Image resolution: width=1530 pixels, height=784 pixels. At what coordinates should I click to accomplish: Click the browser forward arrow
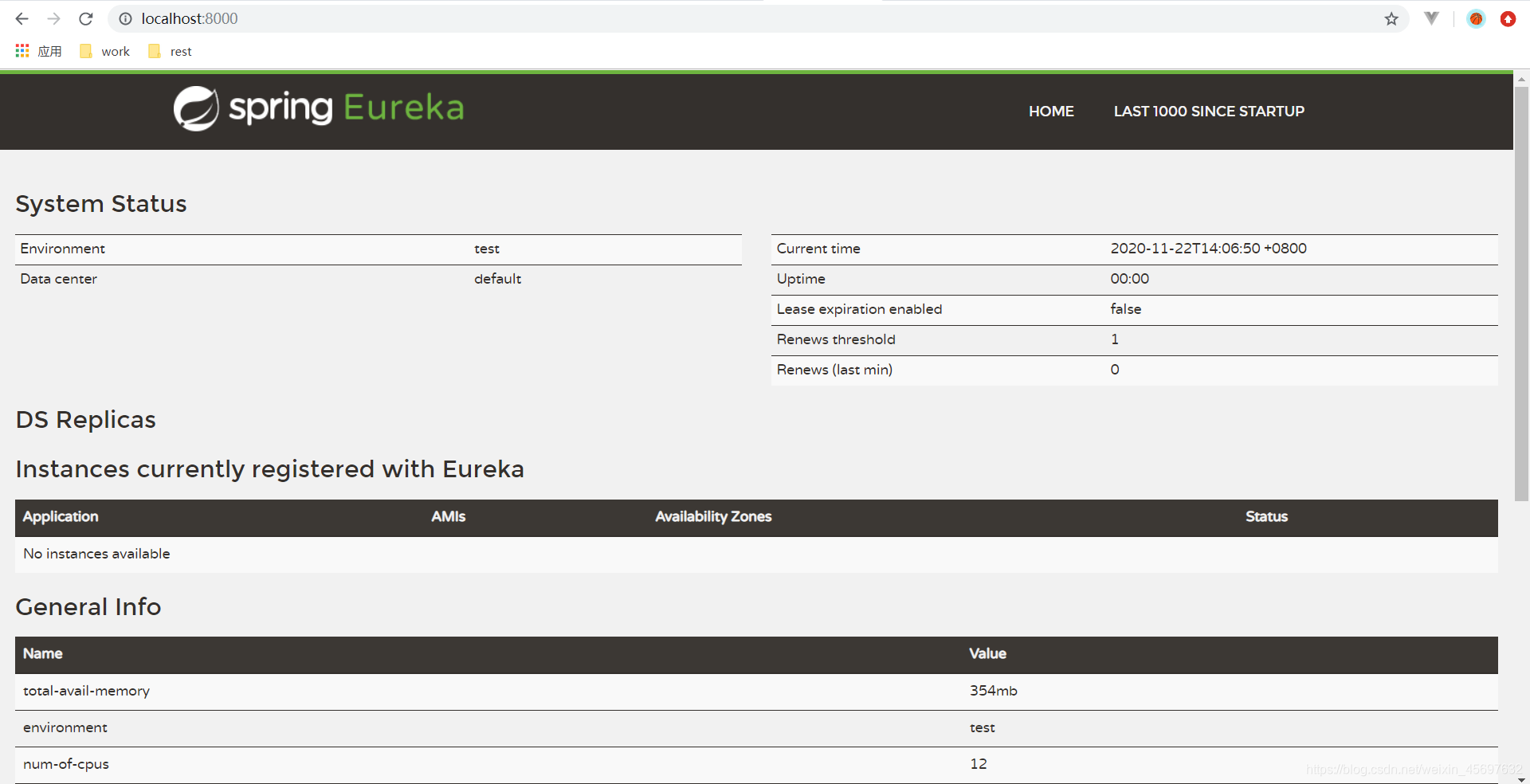(53, 18)
